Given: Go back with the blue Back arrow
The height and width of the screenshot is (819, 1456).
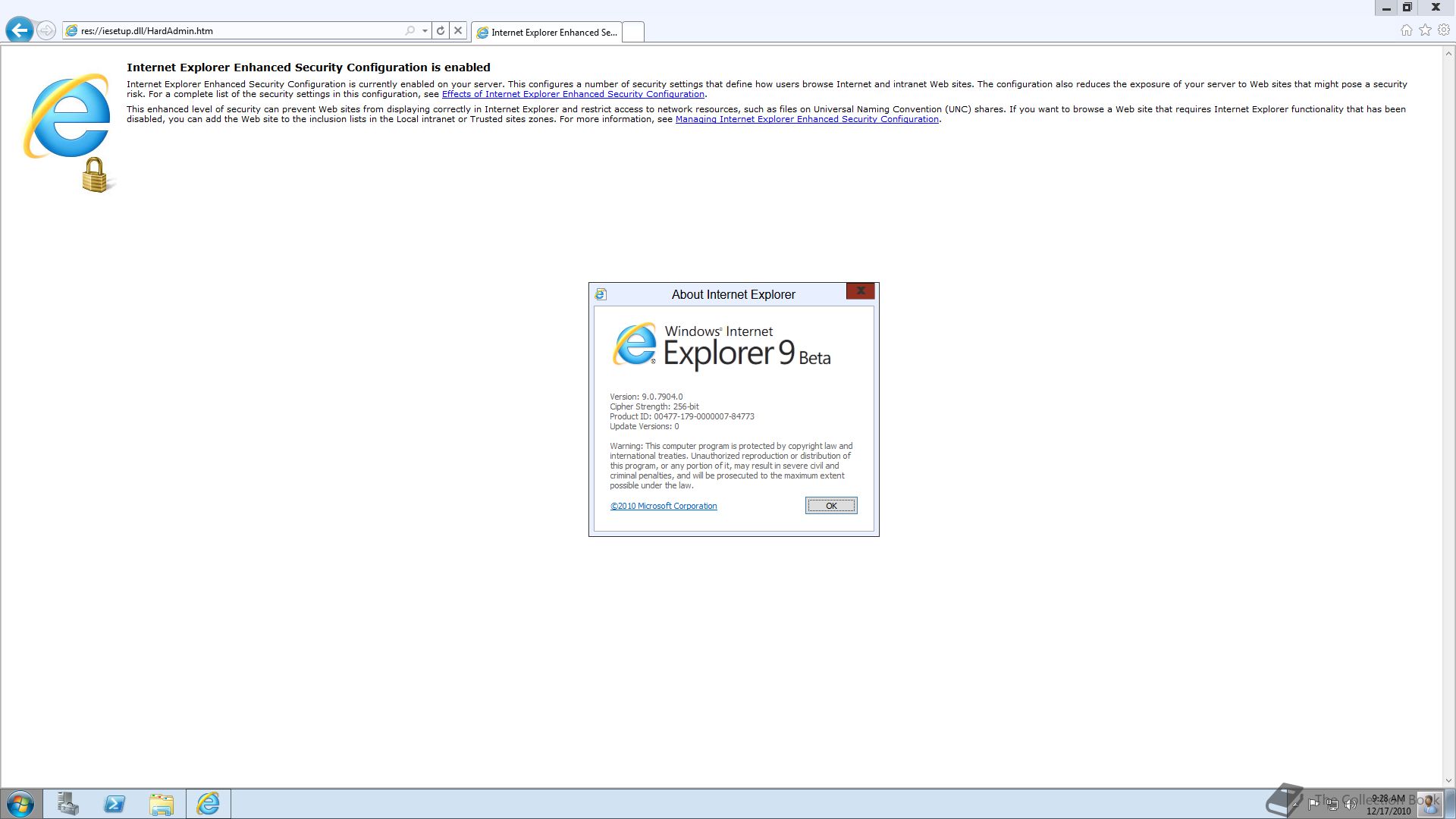Looking at the screenshot, I should click(20, 30).
